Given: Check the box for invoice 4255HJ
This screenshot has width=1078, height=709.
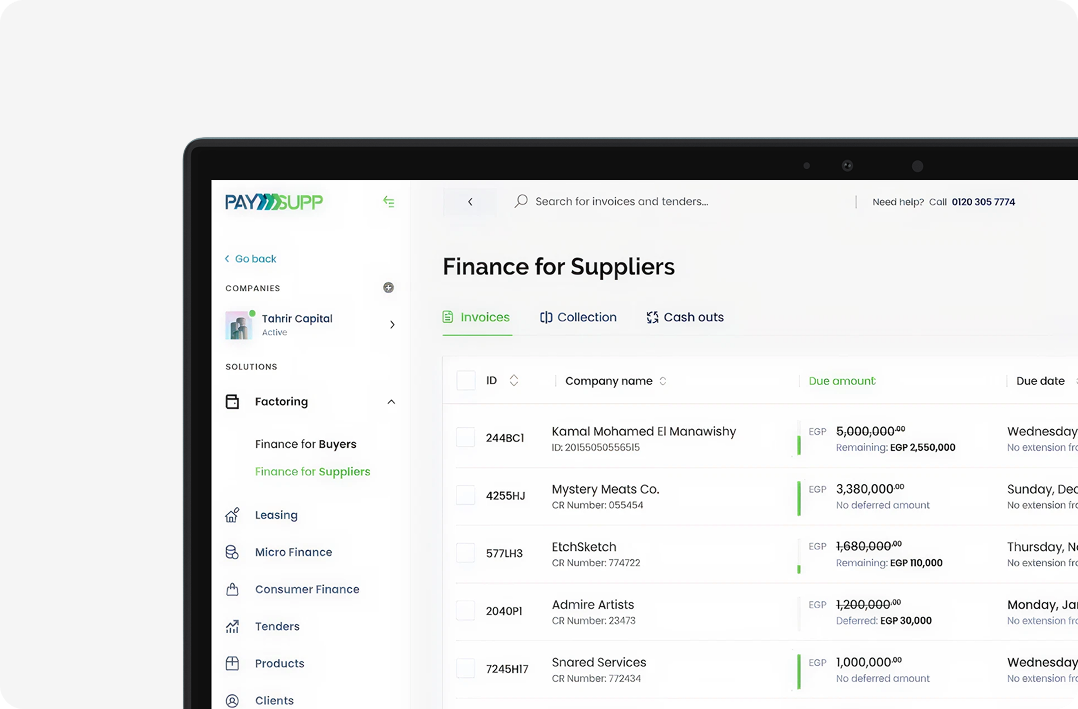Looking at the screenshot, I should tap(465, 495).
